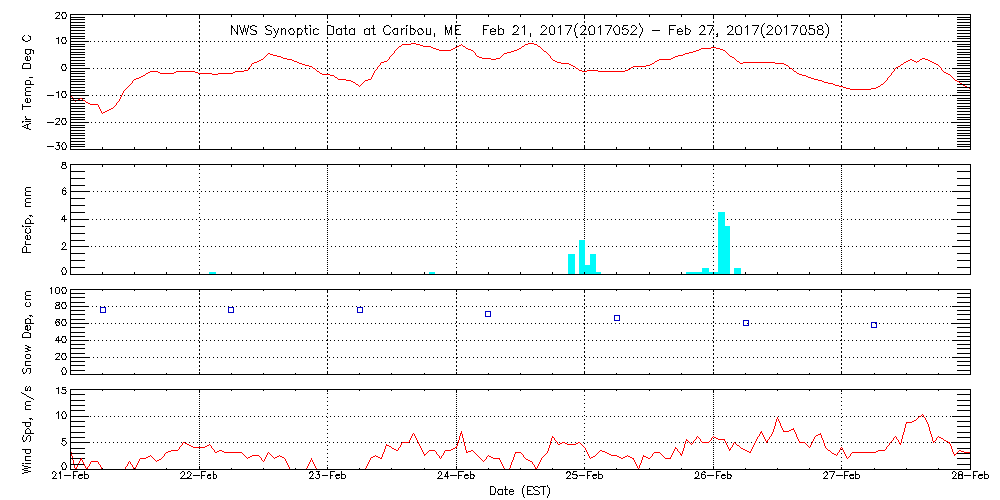Click the '21-Feb' date tick label

coord(71,478)
